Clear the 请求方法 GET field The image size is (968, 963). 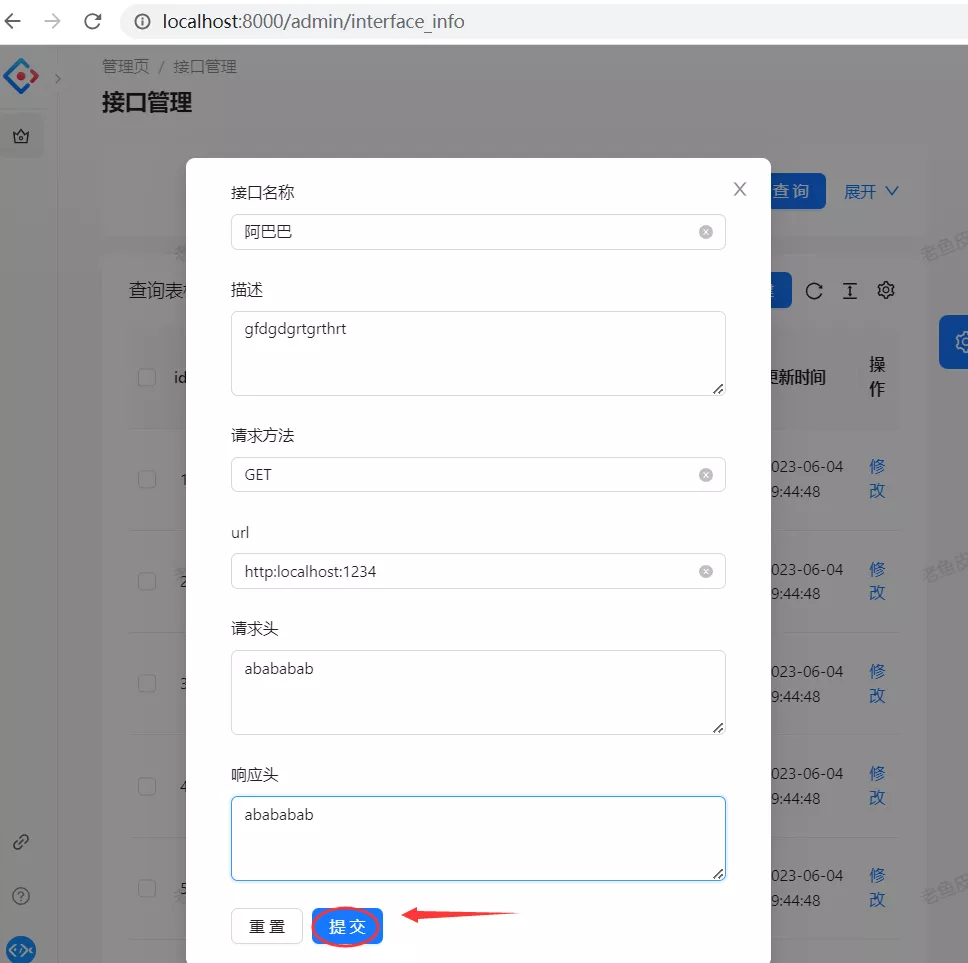click(x=706, y=475)
